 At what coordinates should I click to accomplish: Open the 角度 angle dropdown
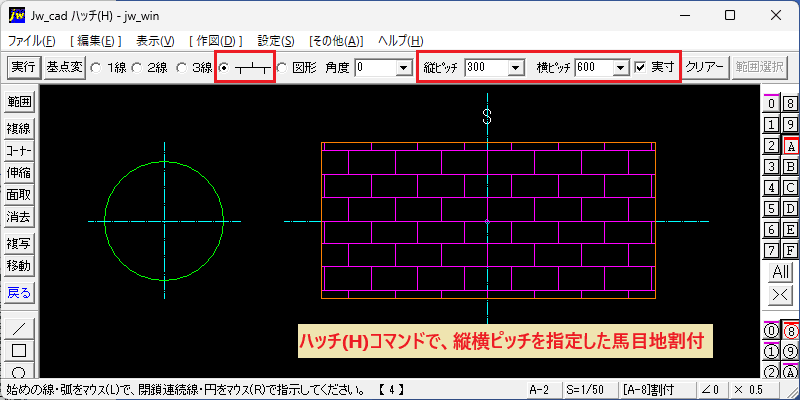404,67
